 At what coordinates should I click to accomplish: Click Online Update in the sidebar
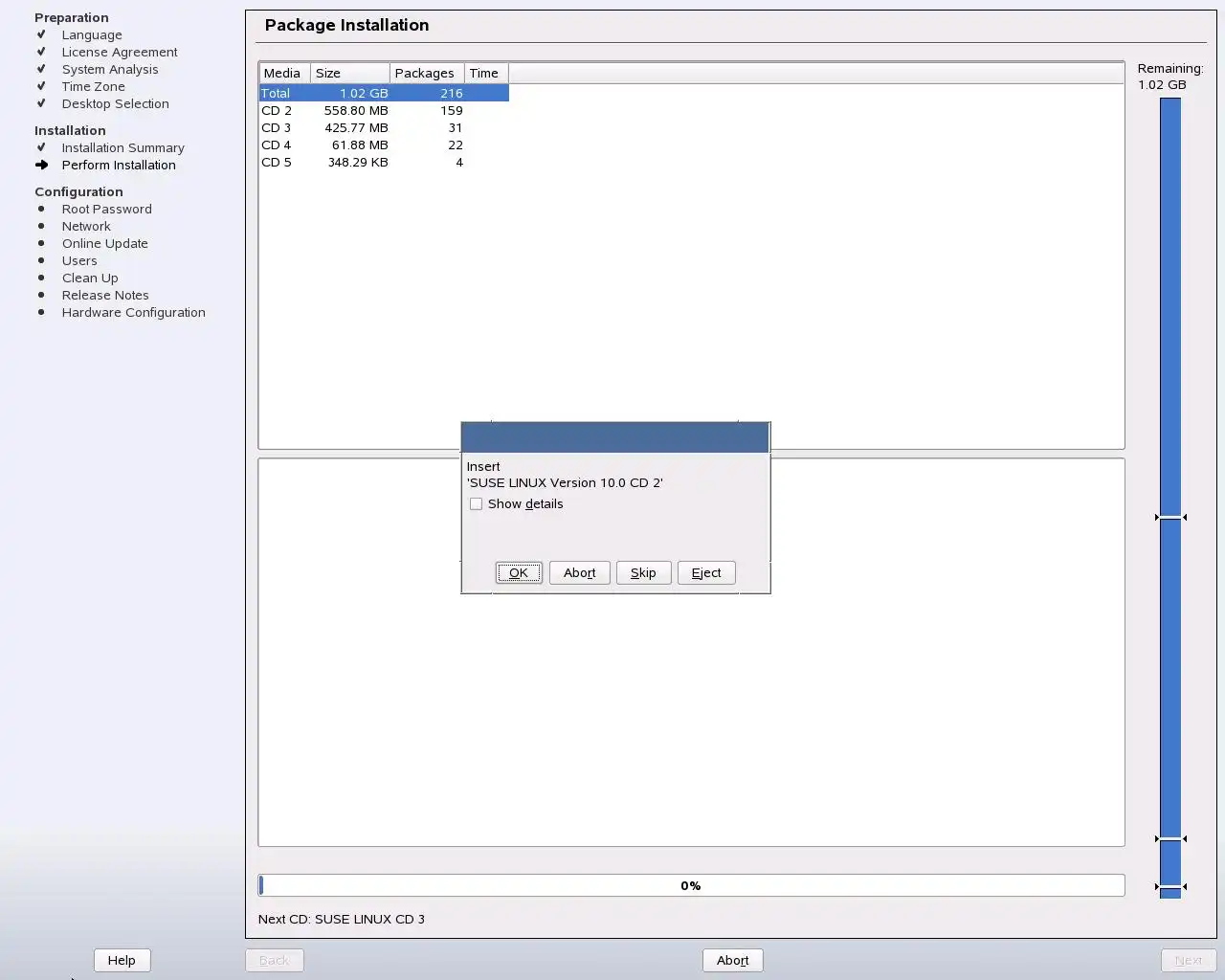105,243
